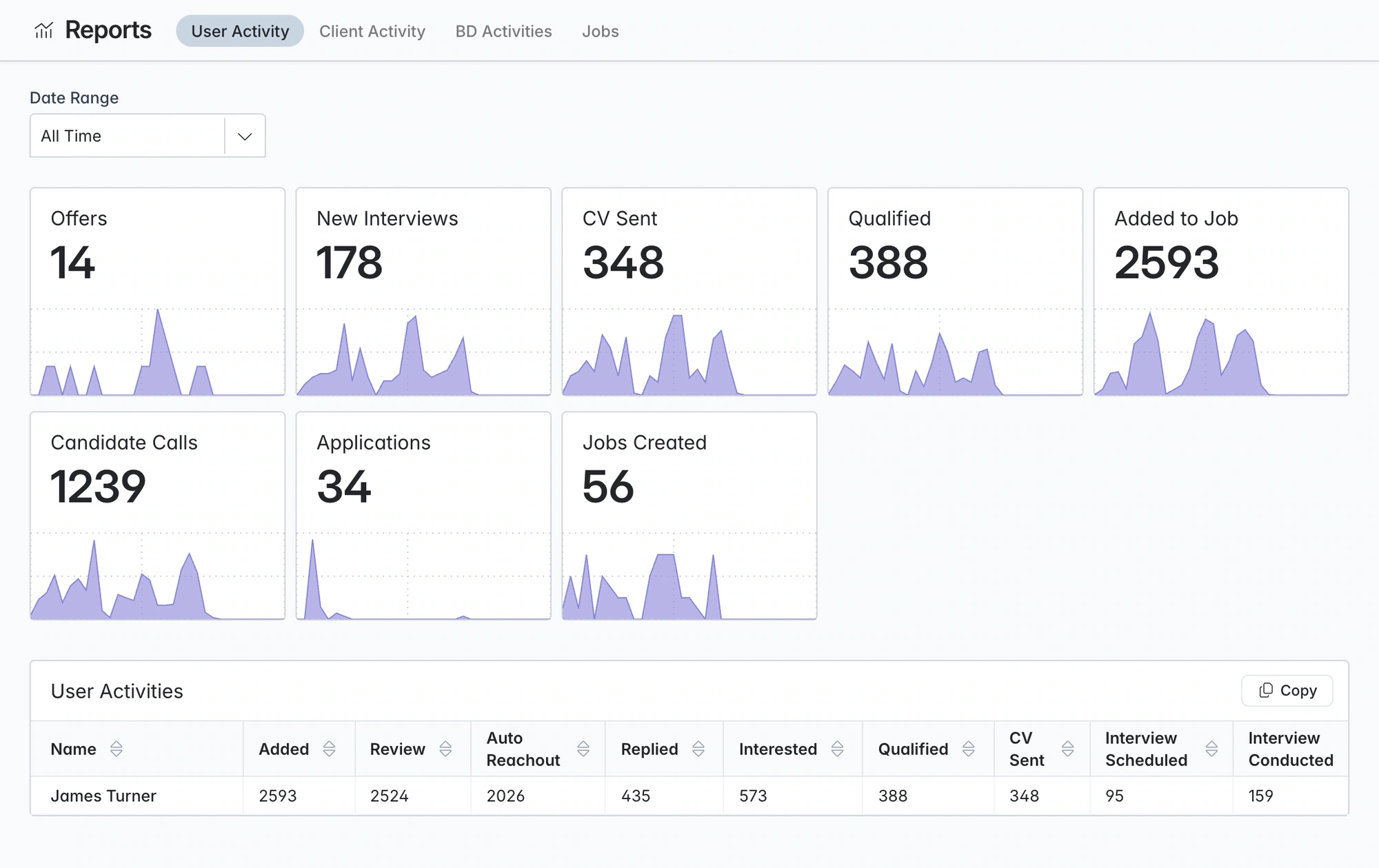Image resolution: width=1379 pixels, height=868 pixels.
Task: Open the BD Activities tab
Action: pyautogui.click(x=503, y=31)
